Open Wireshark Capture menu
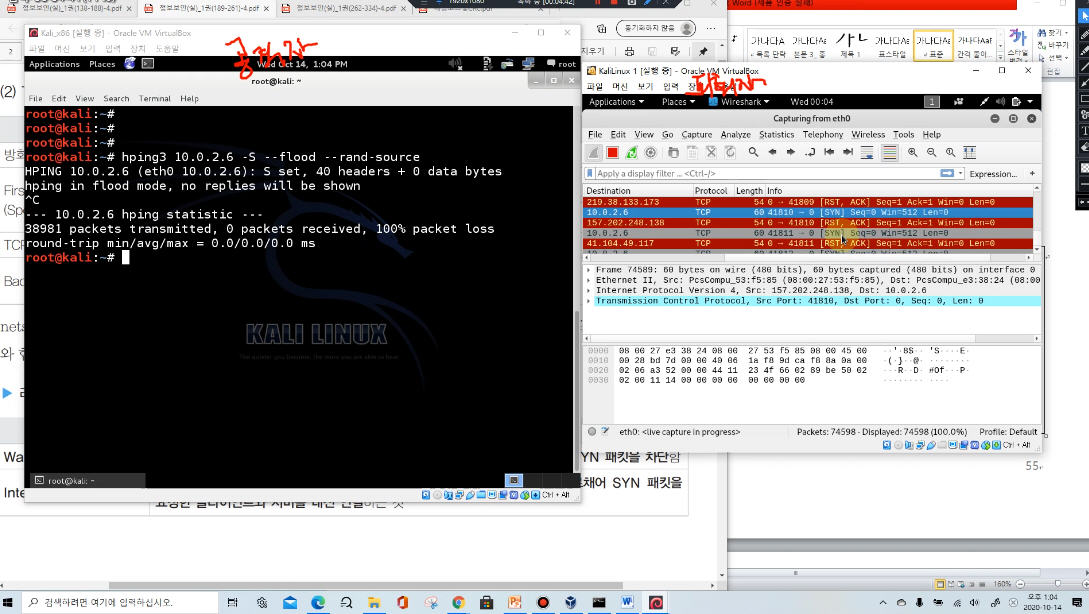Screen dimensions: 1089x614 pos(697,135)
